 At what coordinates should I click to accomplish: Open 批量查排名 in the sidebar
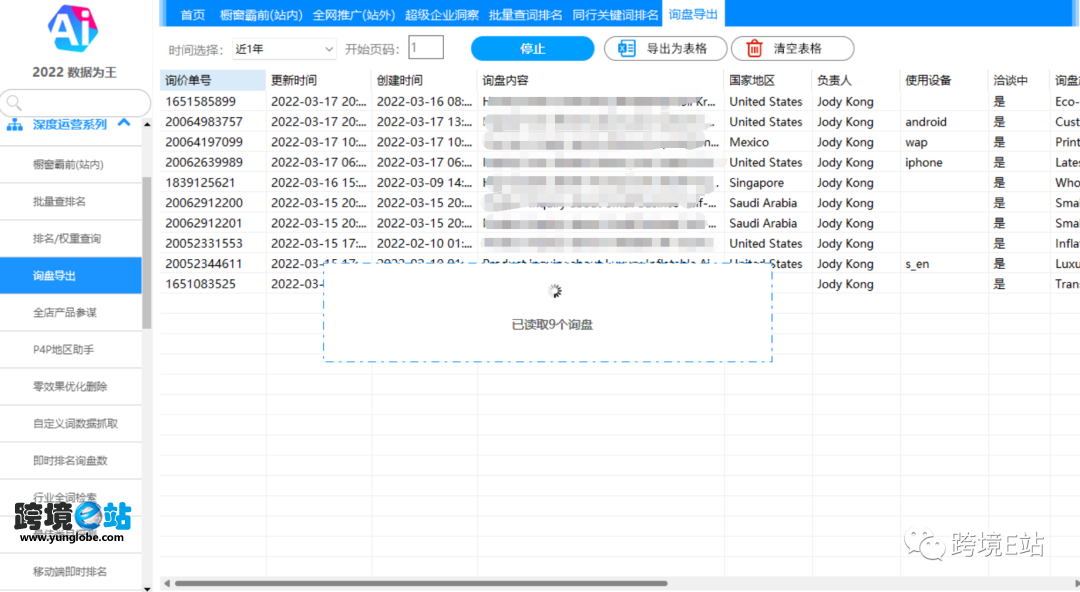pyautogui.click(x=71, y=202)
